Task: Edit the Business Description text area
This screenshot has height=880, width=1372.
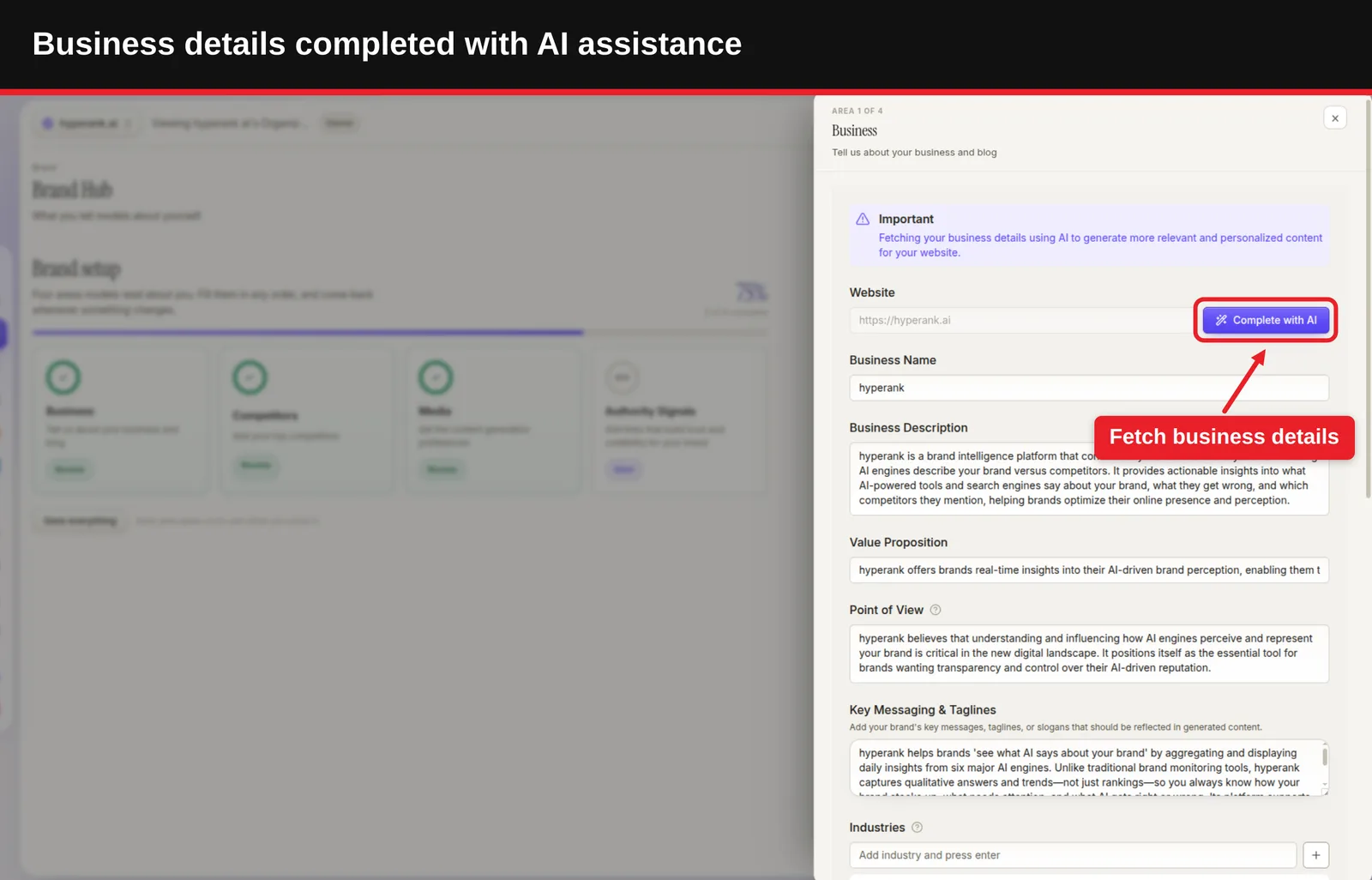Action: (x=1089, y=479)
